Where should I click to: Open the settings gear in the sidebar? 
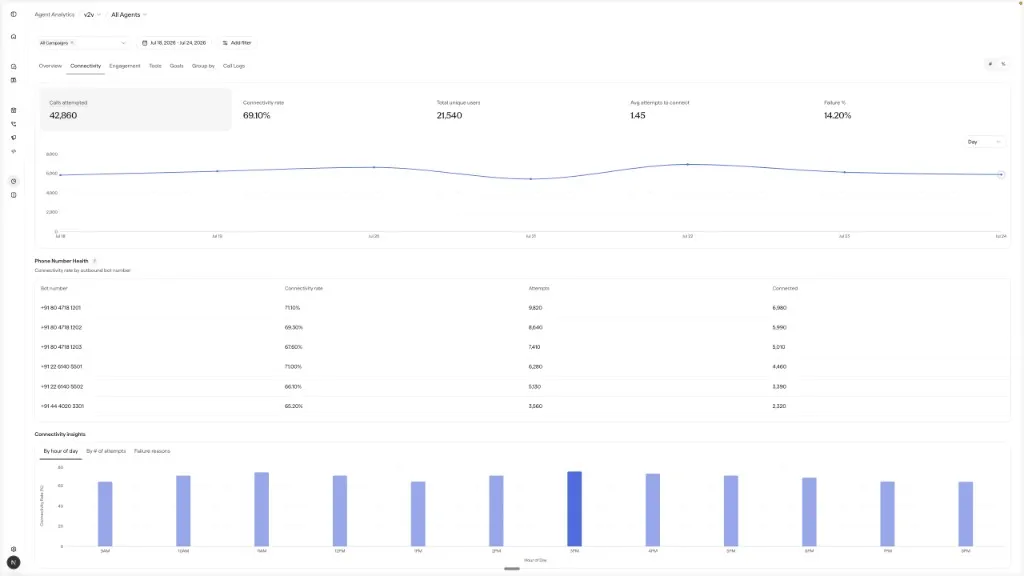13,549
